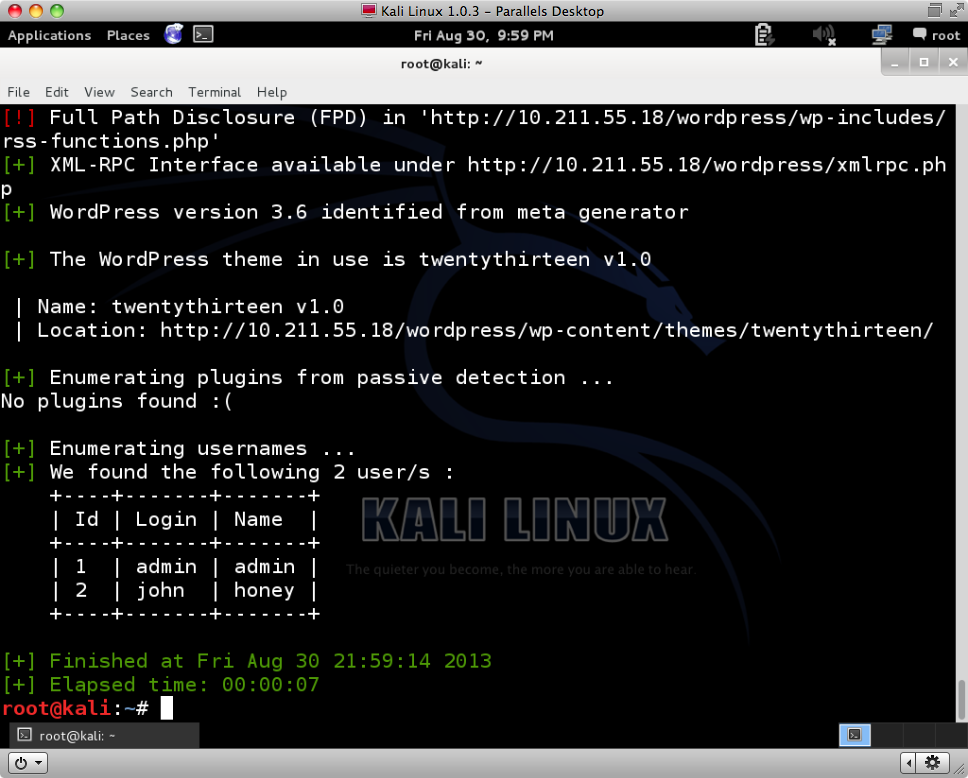The image size is (968, 778).
Task: Close the root@kali terminal window
Action: pos(953,62)
